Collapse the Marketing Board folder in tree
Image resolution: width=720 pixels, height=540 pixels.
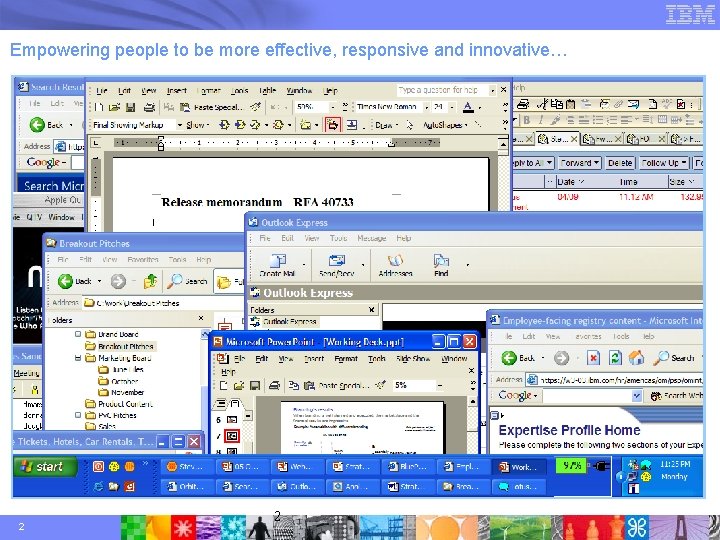pos(78,358)
